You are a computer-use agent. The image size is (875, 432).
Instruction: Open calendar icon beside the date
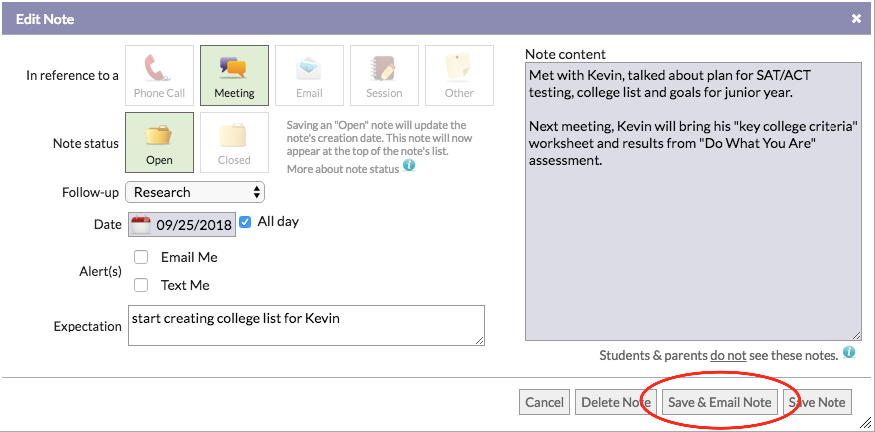tap(141, 225)
